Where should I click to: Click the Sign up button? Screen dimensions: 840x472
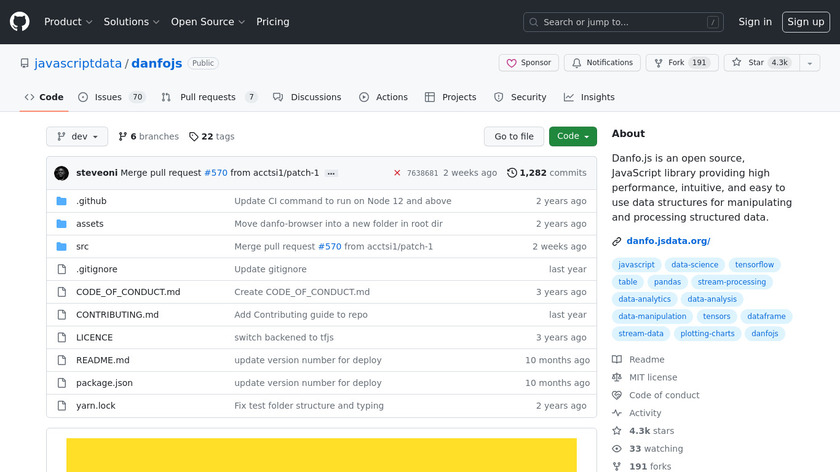[x=806, y=22]
